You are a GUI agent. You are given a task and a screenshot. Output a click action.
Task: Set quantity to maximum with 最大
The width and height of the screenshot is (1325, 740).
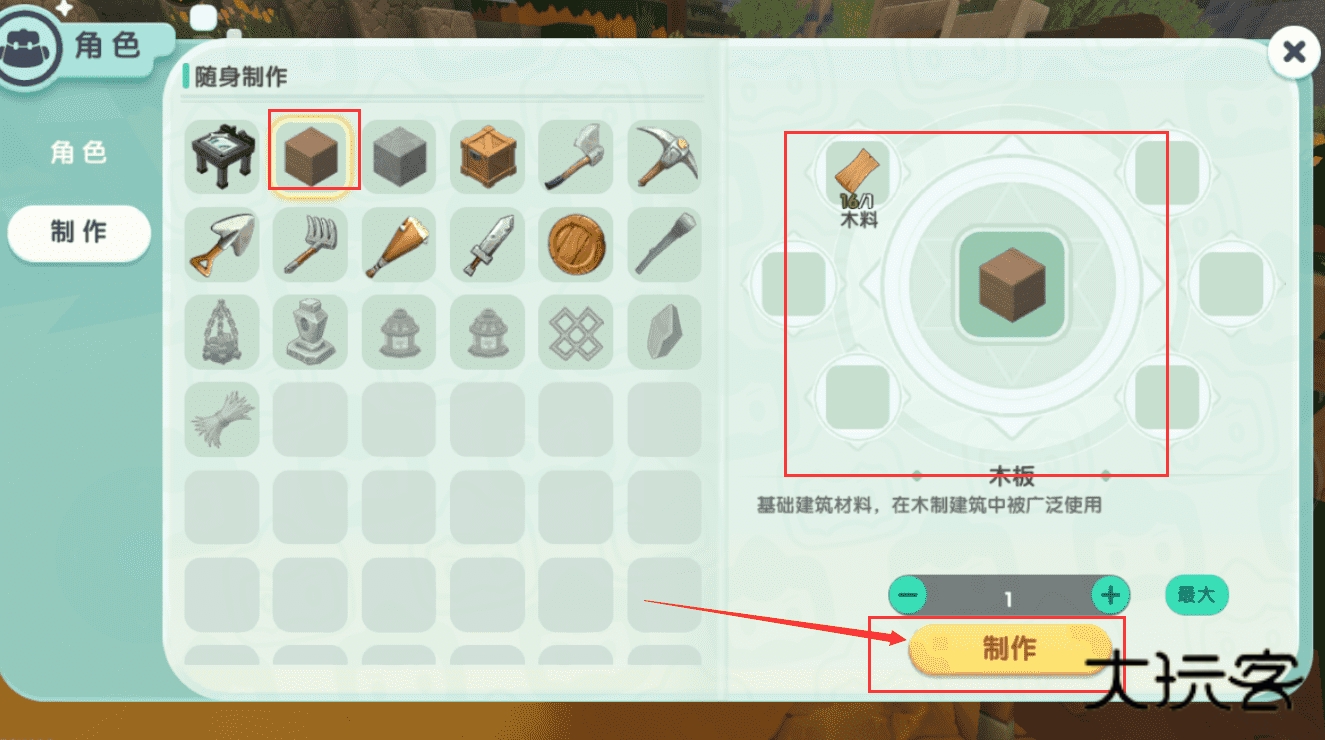tap(1196, 595)
